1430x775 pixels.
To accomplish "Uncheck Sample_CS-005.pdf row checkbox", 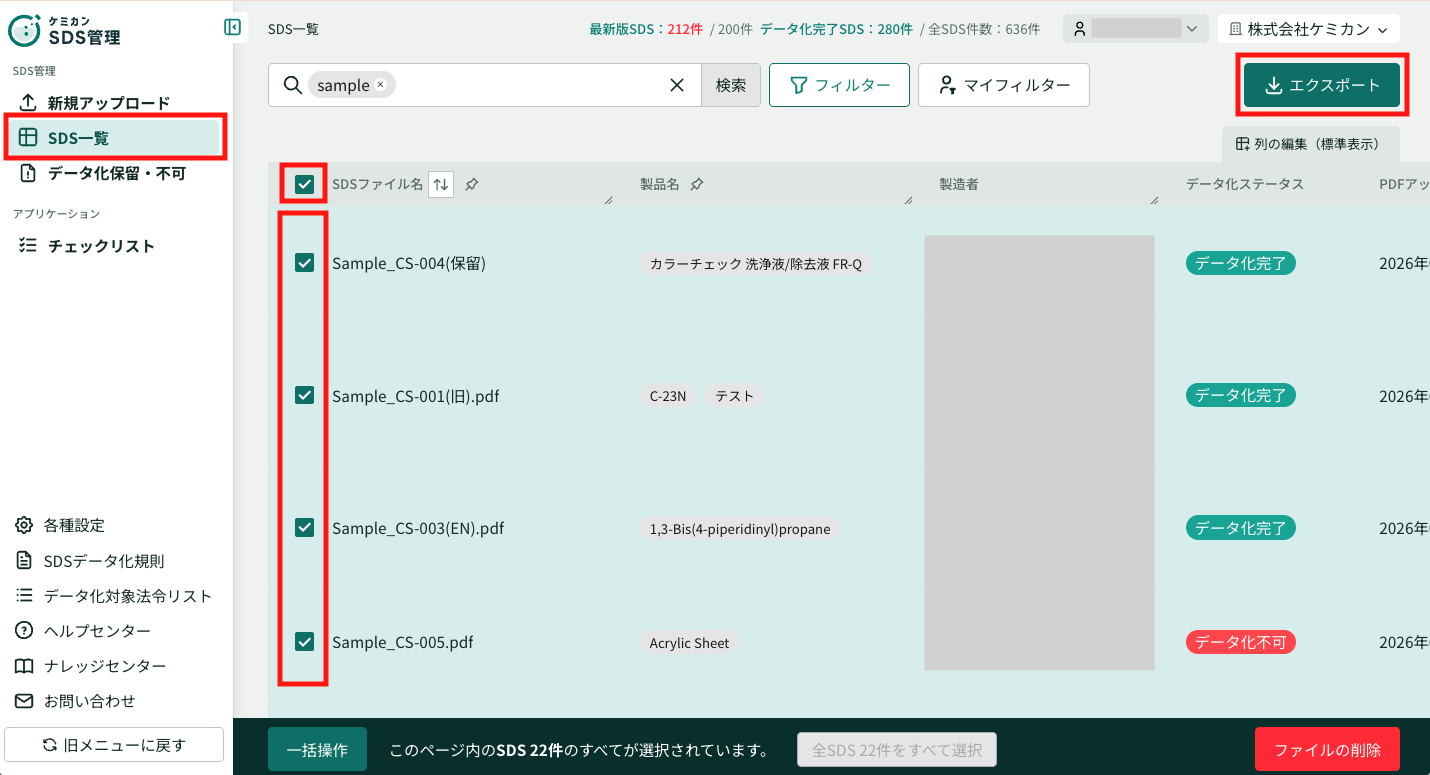I will click(305, 642).
